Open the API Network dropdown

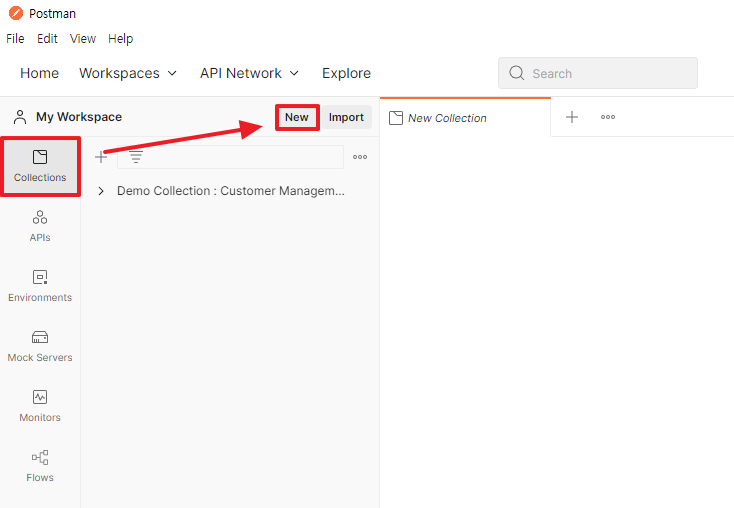250,74
